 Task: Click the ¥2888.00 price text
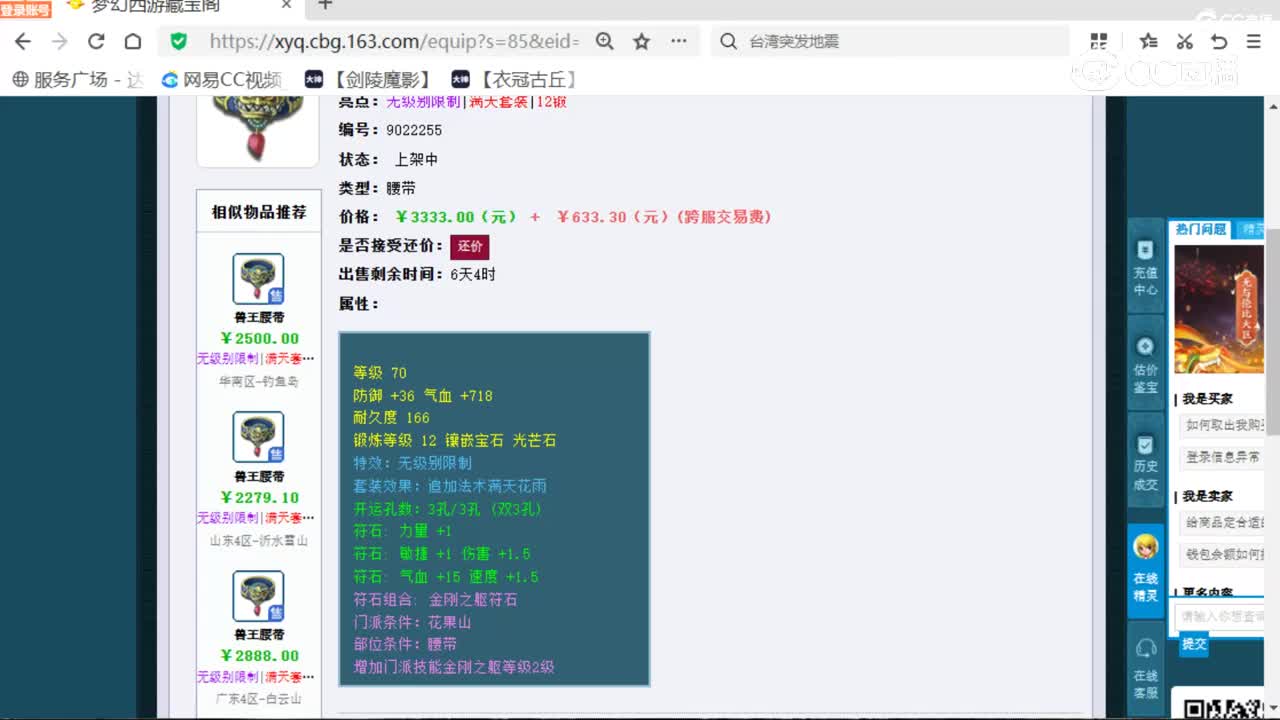click(259, 656)
